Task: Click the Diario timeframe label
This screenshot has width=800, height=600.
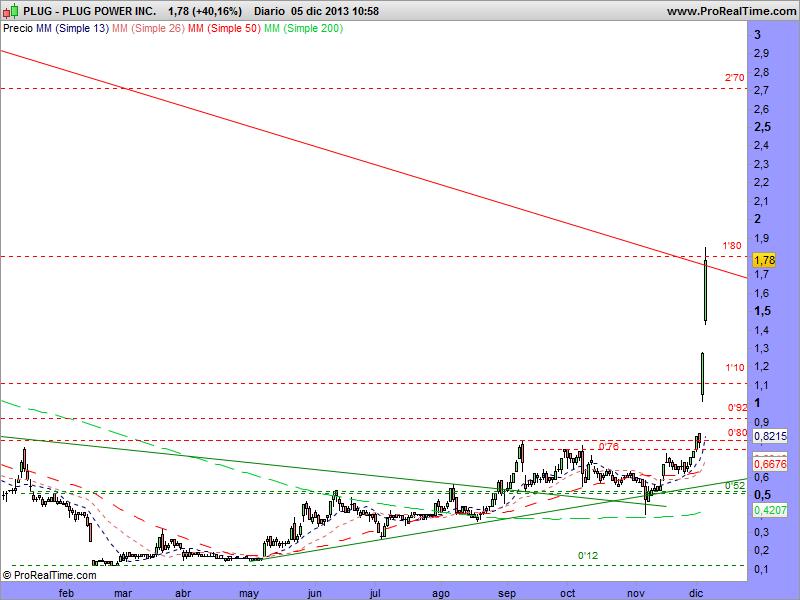Action: tap(269, 11)
